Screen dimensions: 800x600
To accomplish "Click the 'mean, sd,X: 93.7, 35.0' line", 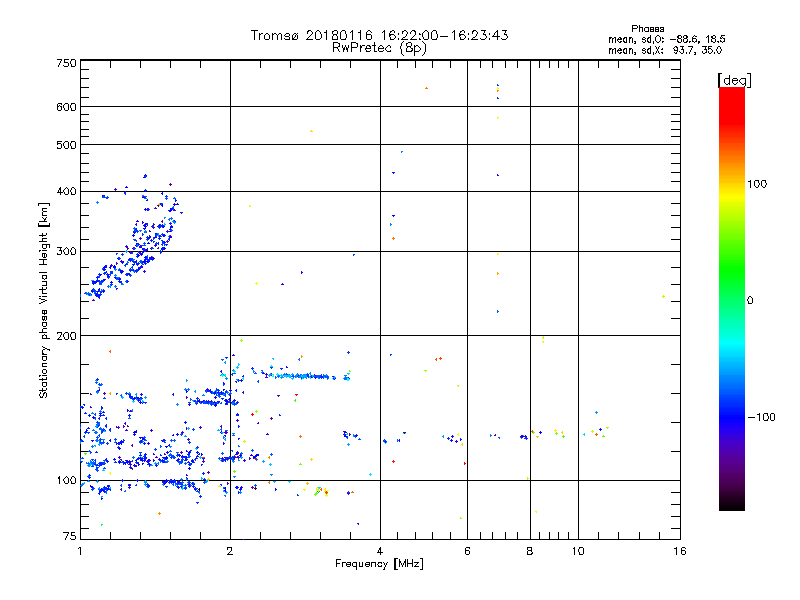I will (665, 50).
